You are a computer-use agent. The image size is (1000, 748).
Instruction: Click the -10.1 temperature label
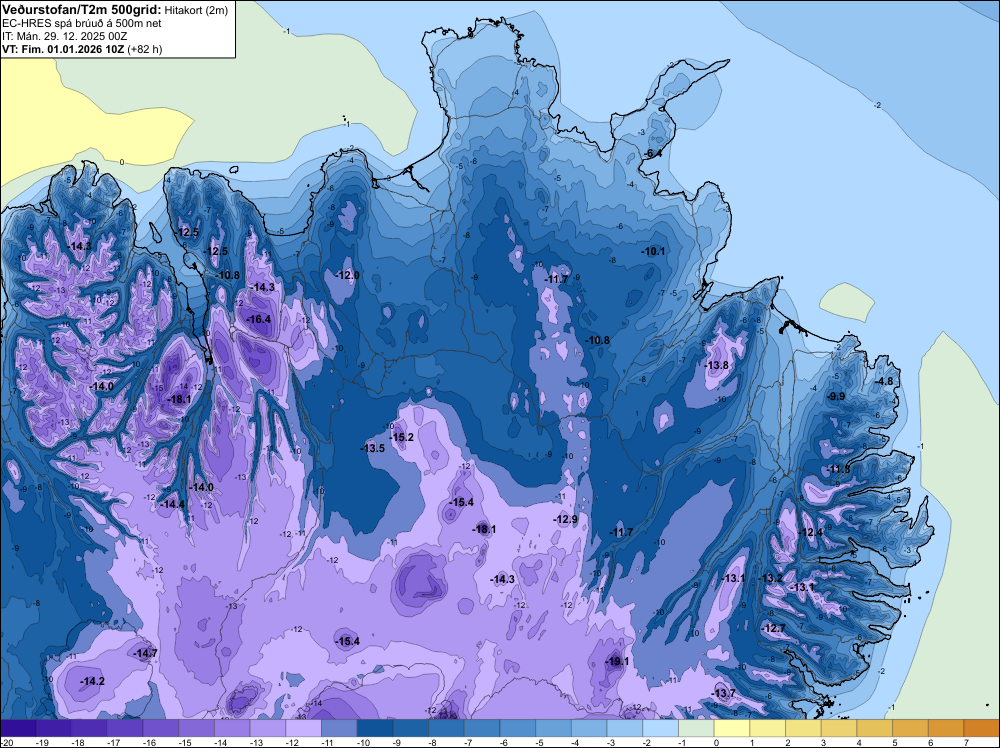(x=653, y=251)
